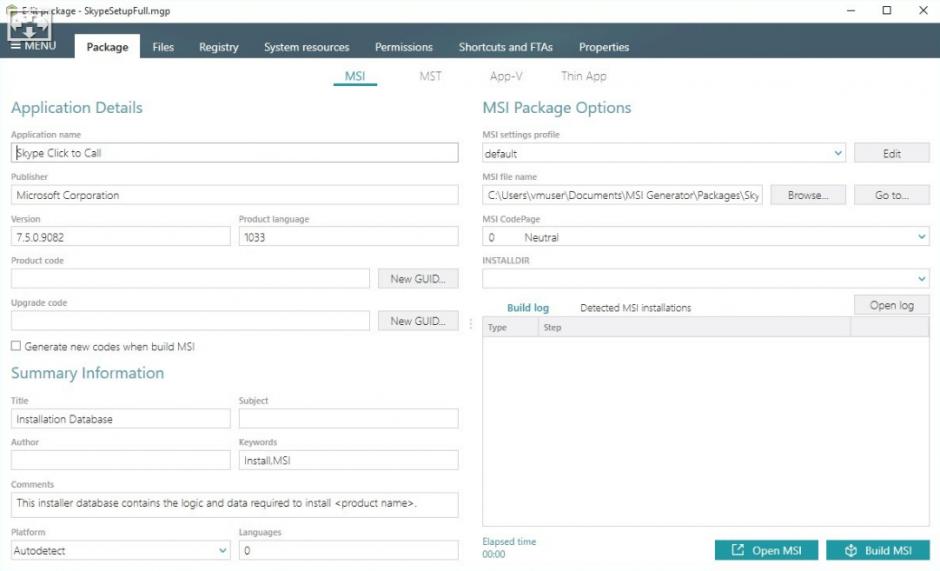This screenshot has width=940, height=571.
Task: Click the Comments text field
Action: pos(234,505)
